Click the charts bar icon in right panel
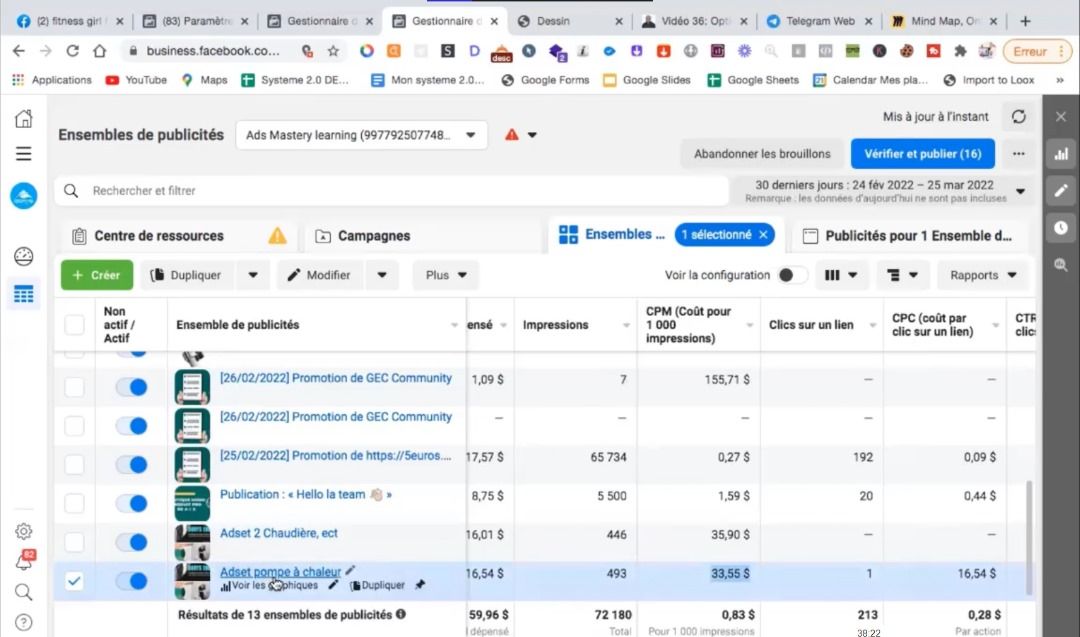The height and width of the screenshot is (637, 1080). click(x=1061, y=154)
